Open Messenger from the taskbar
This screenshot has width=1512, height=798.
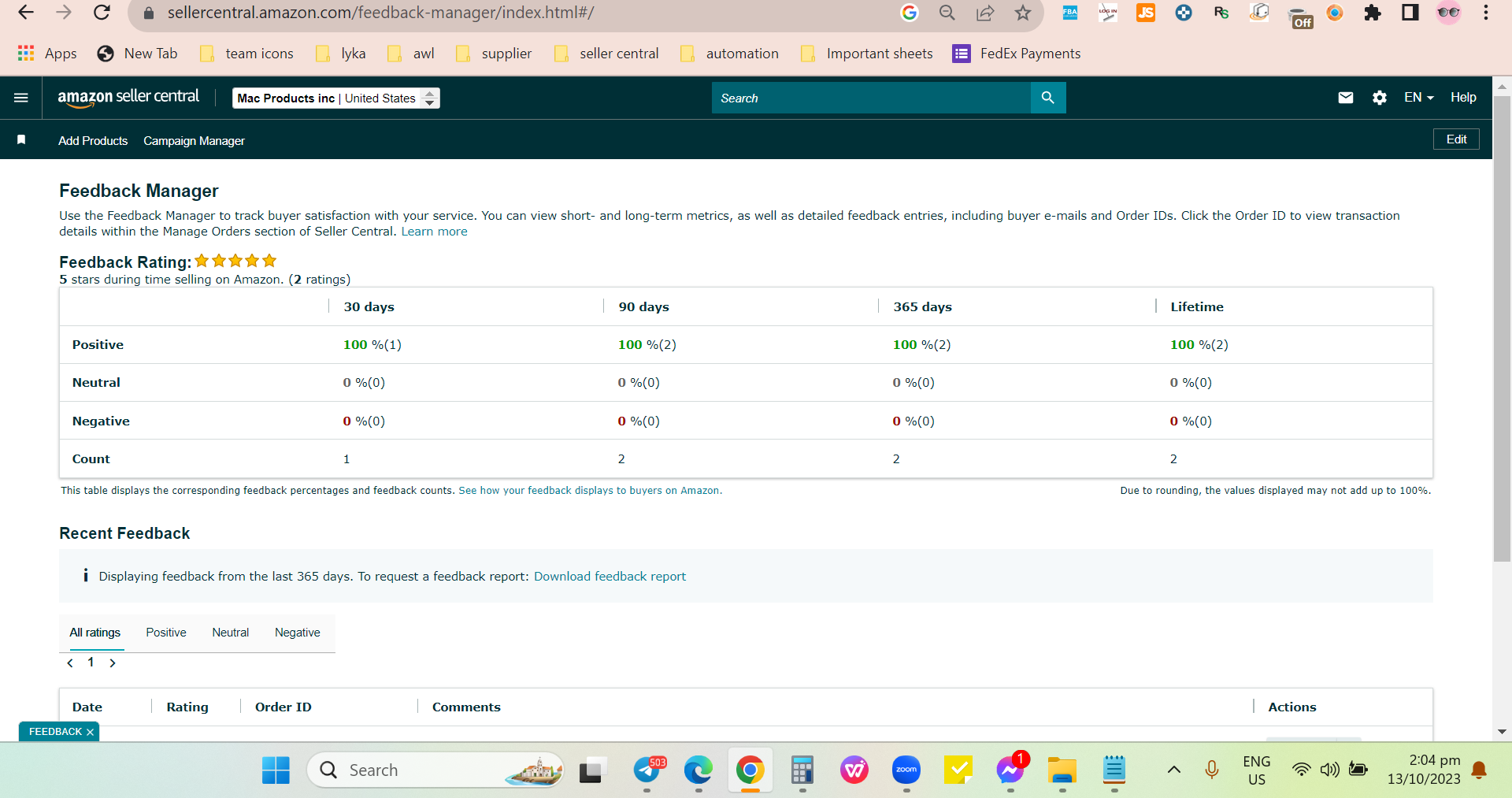click(x=1010, y=770)
